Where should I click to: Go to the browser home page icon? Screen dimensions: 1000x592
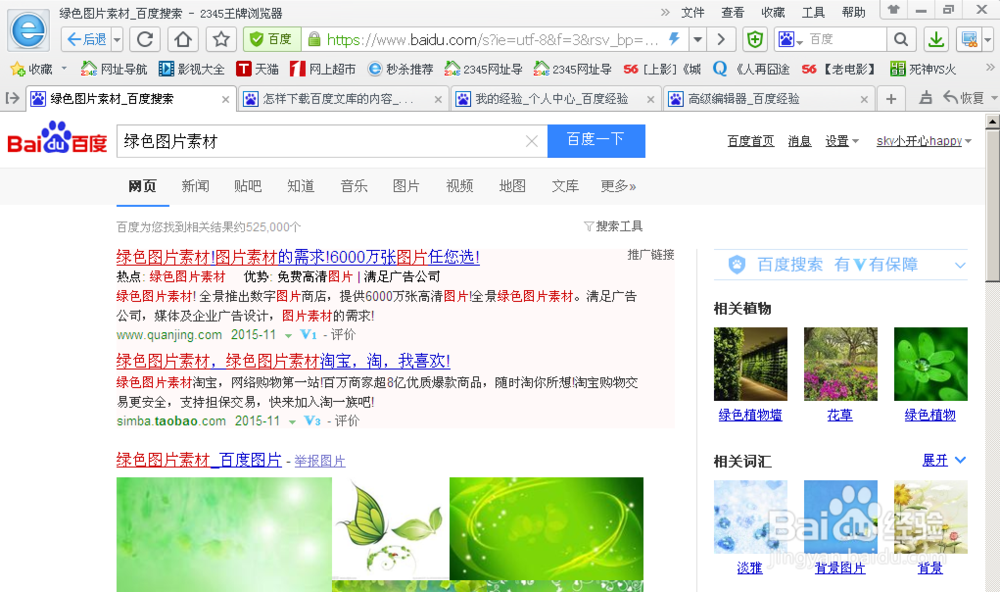coord(183,40)
